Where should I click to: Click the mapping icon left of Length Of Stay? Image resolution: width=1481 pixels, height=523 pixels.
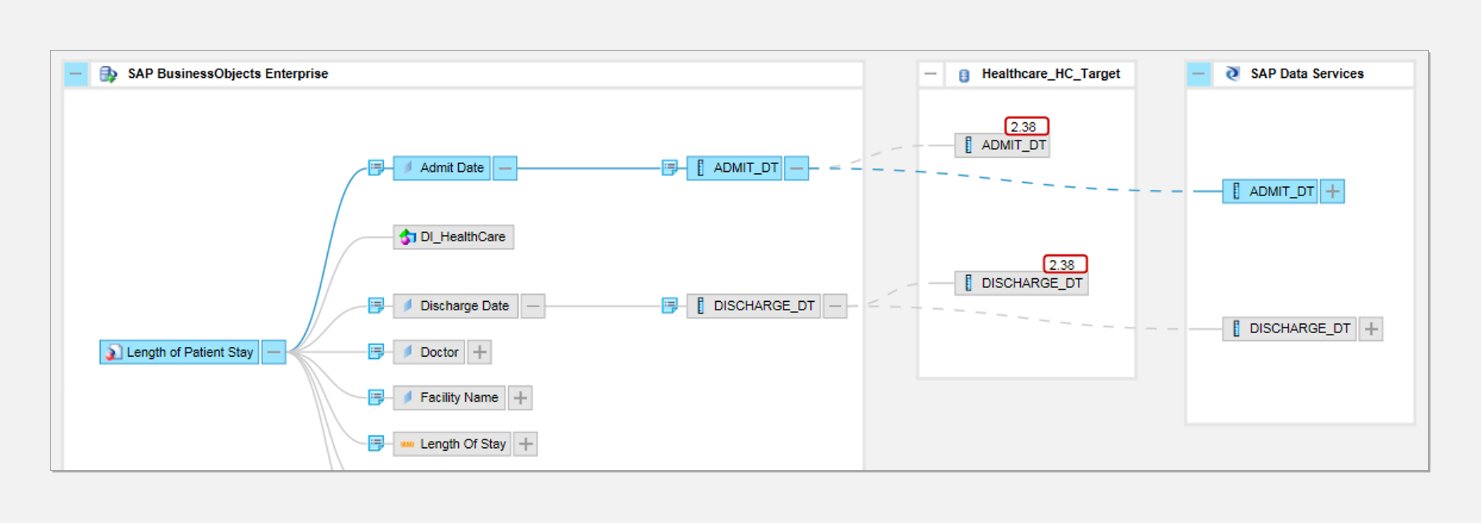point(376,444)
